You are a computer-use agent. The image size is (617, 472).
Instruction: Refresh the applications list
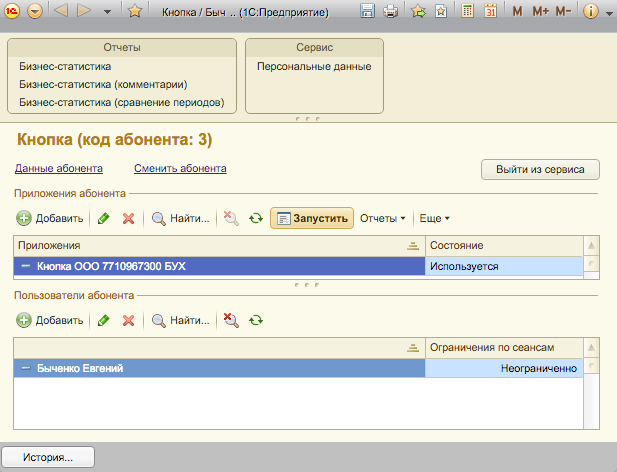point(256,218)
